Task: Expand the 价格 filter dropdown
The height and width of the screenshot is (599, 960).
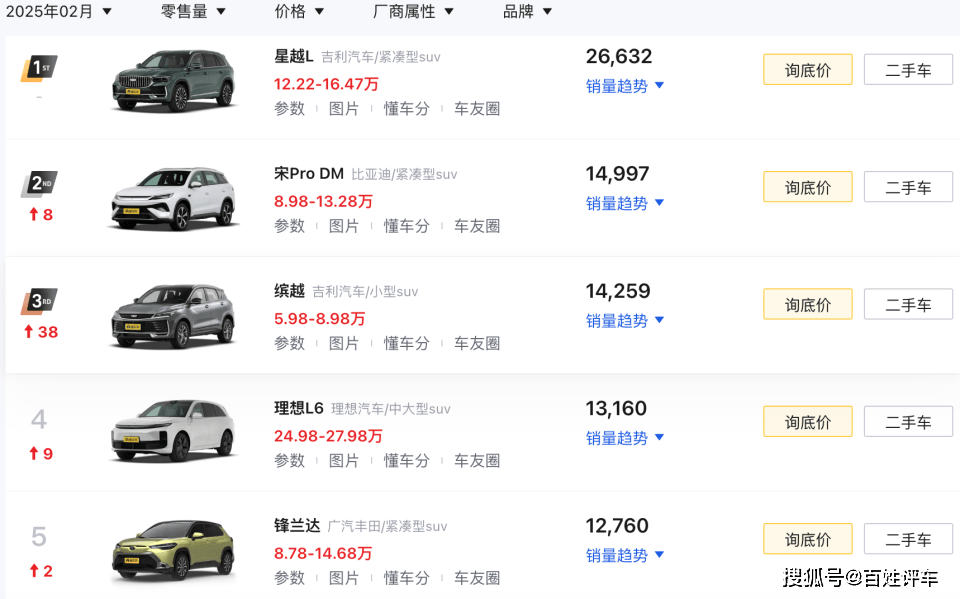Action: click(299, 11)
